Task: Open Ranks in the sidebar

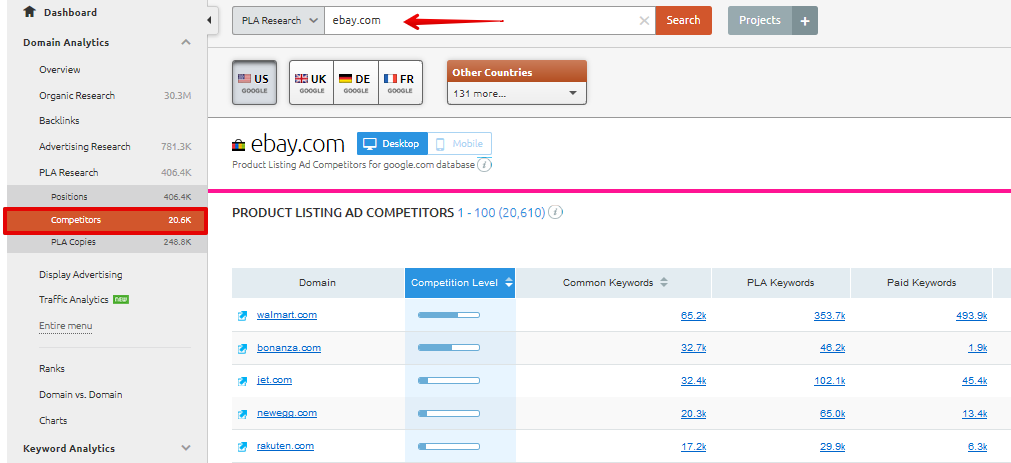Action: tap(52, 369)
